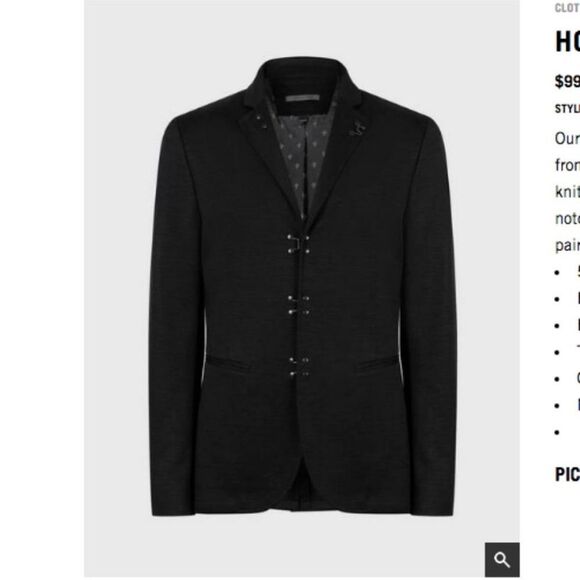Click the bottom hook clasp on the jacket

299,367
